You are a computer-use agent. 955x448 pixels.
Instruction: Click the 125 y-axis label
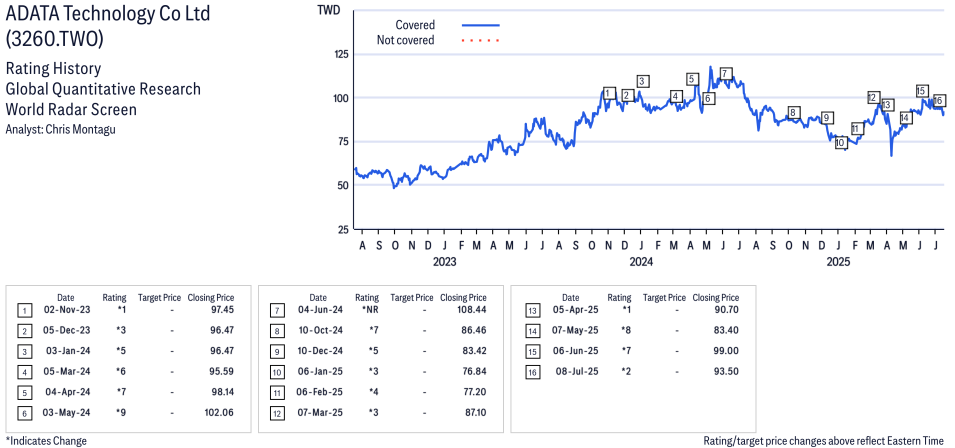point(340,54)
